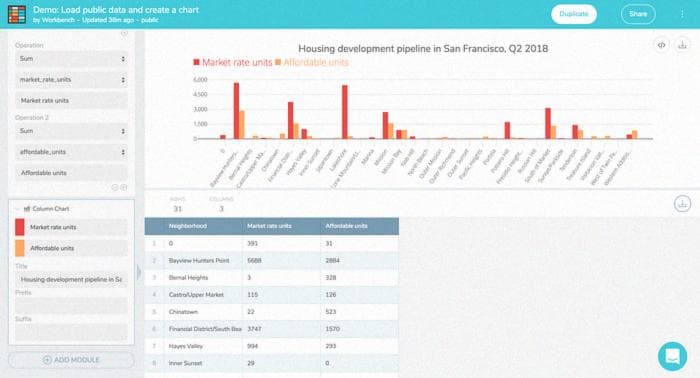This screenshot has height=378, width=700.
Task: Click the Duplicate button
Action: coord(574,14)
